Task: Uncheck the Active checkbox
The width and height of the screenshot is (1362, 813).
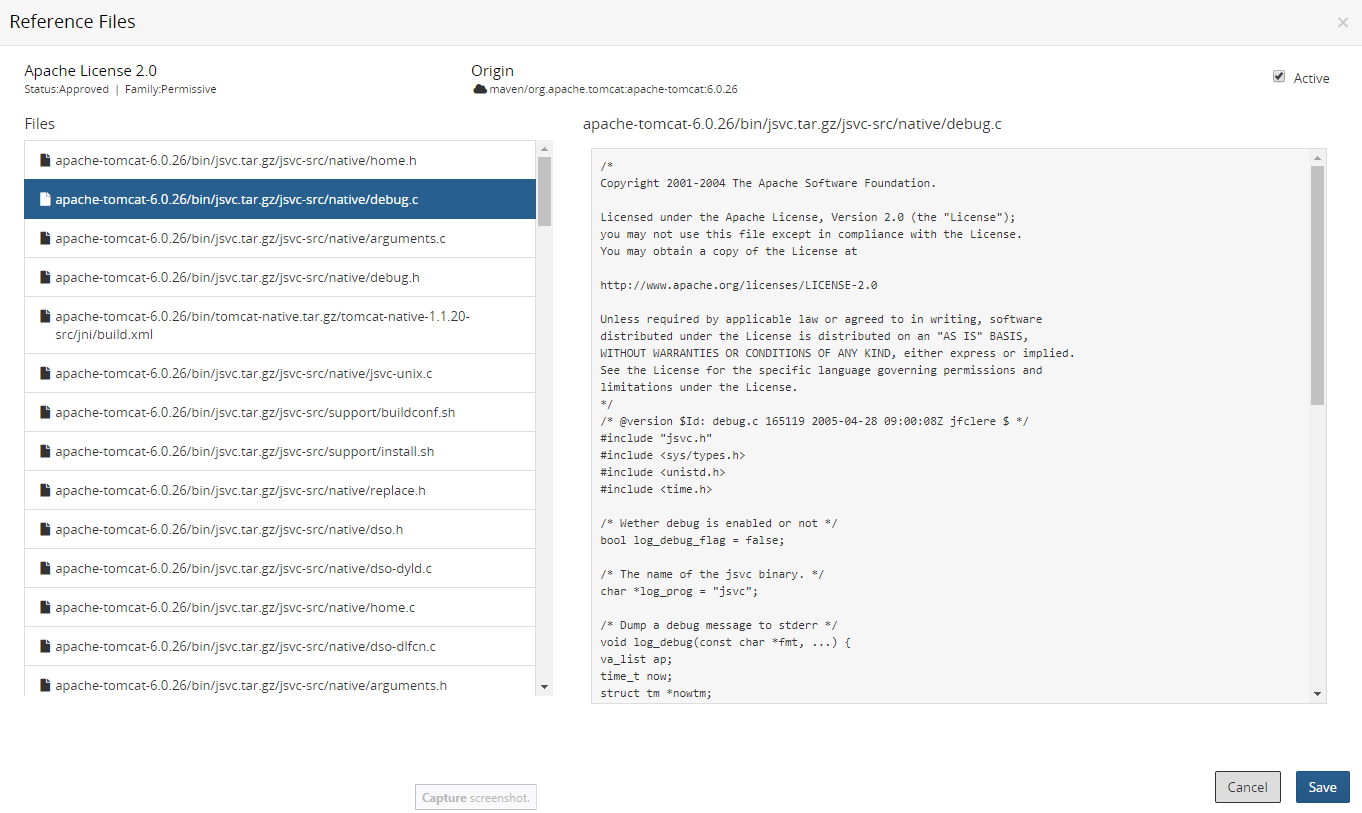Action: [x=1278, y=77]
